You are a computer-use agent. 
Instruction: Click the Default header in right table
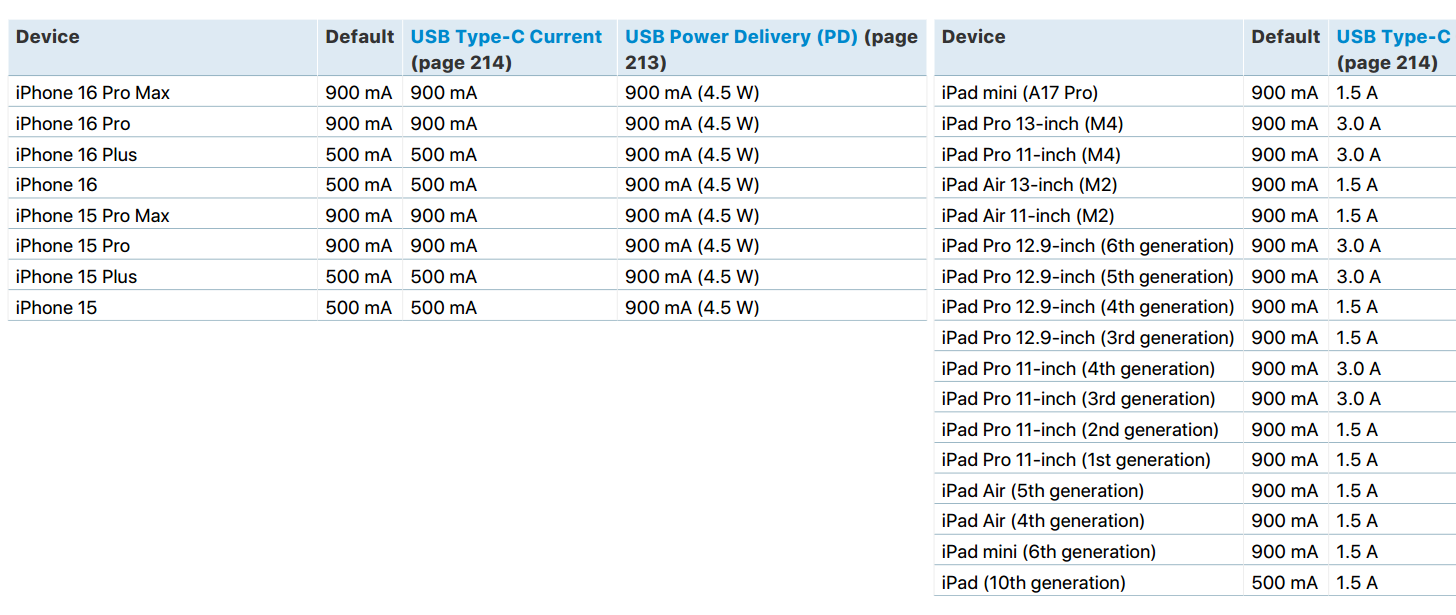1285,37
